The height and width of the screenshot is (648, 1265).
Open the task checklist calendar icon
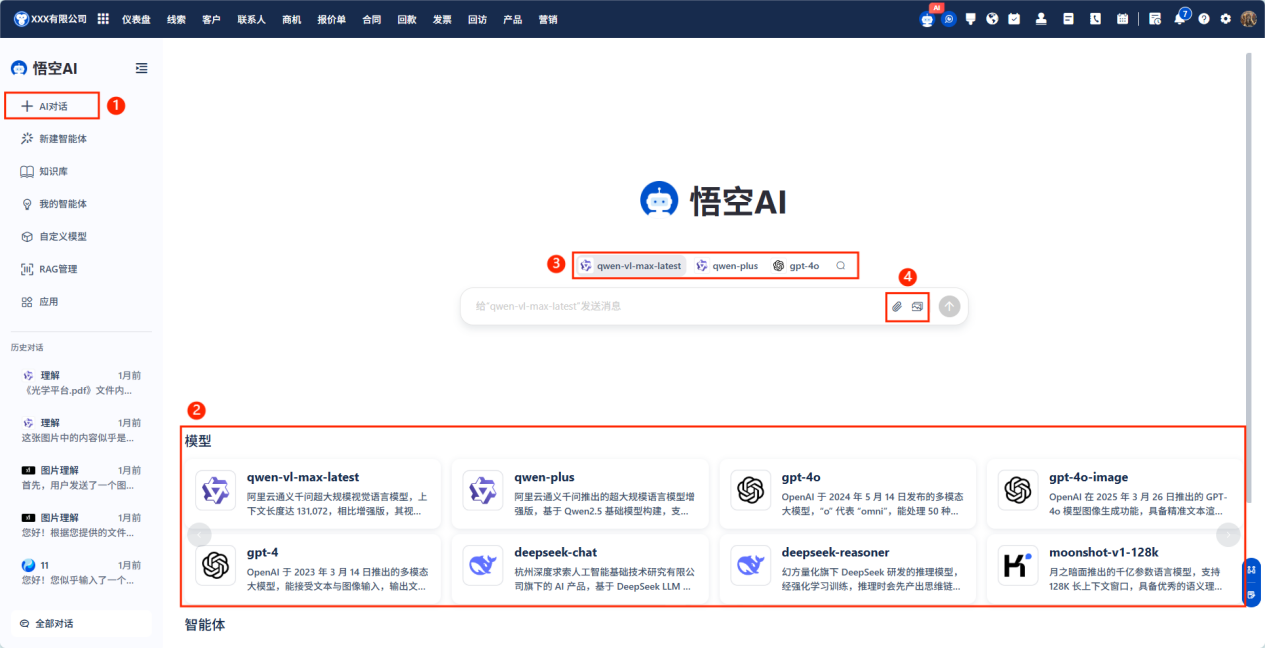click(x=1014, y=19)
